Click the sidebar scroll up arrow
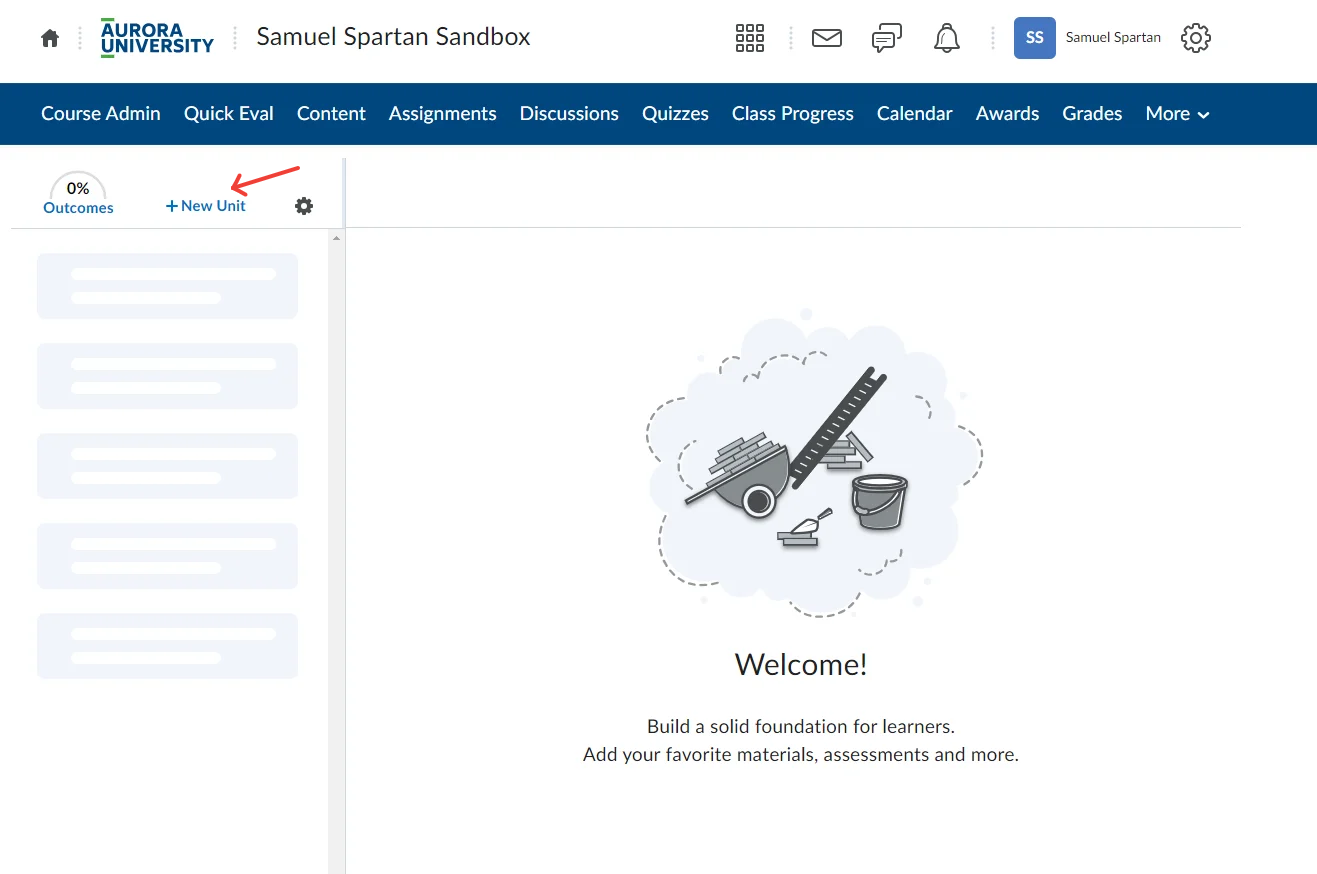 (x=336, y=238)
